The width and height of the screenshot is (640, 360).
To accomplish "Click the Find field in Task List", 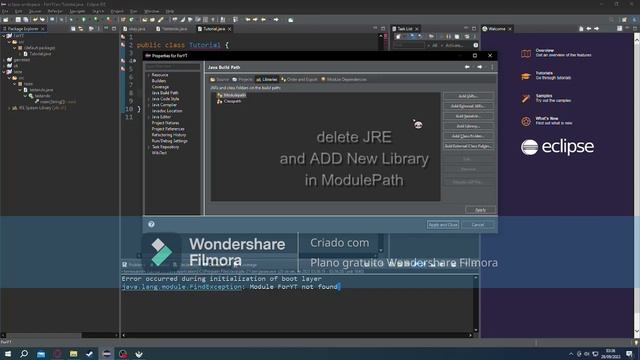I will coord(409,45).
